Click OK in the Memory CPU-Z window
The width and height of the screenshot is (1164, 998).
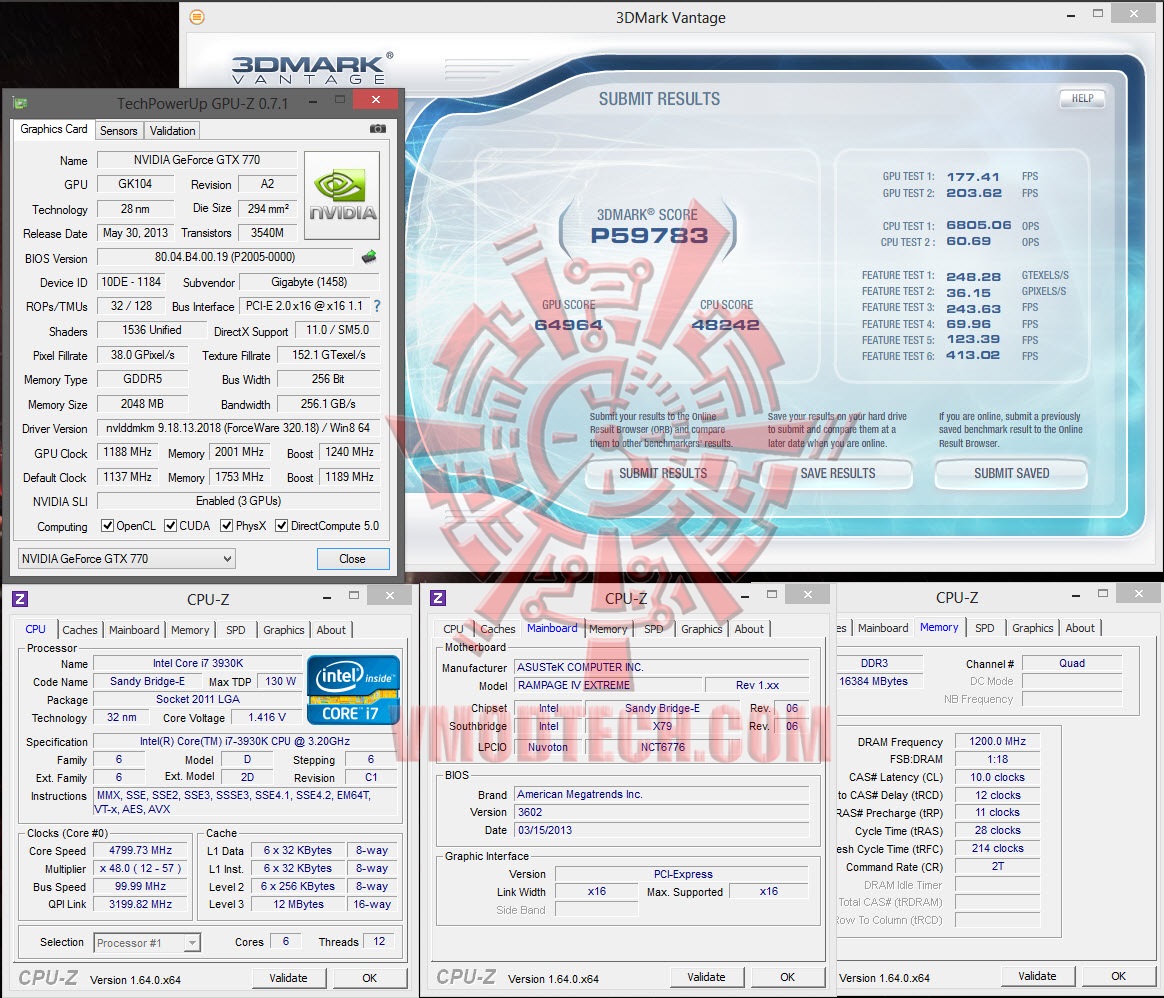pos(1119,976)
